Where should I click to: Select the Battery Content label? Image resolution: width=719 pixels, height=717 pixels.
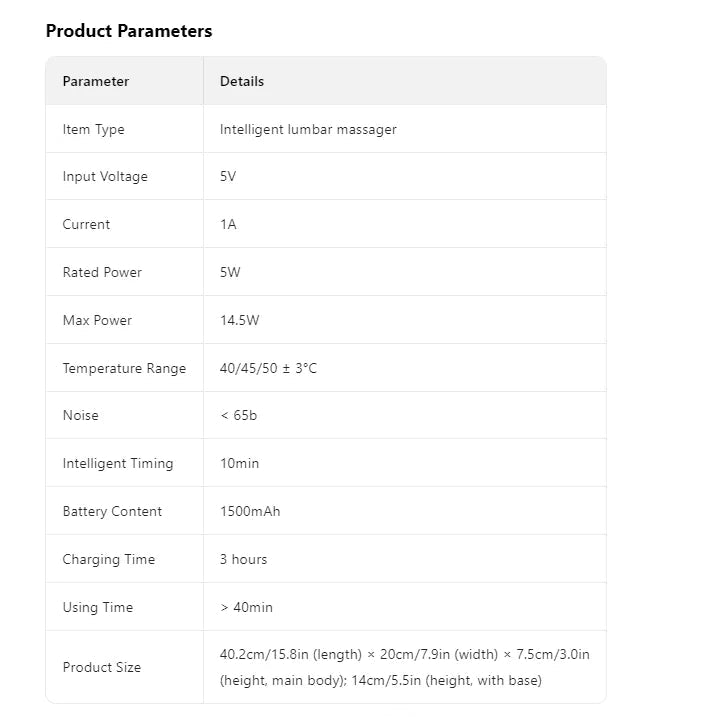(112, 511)
